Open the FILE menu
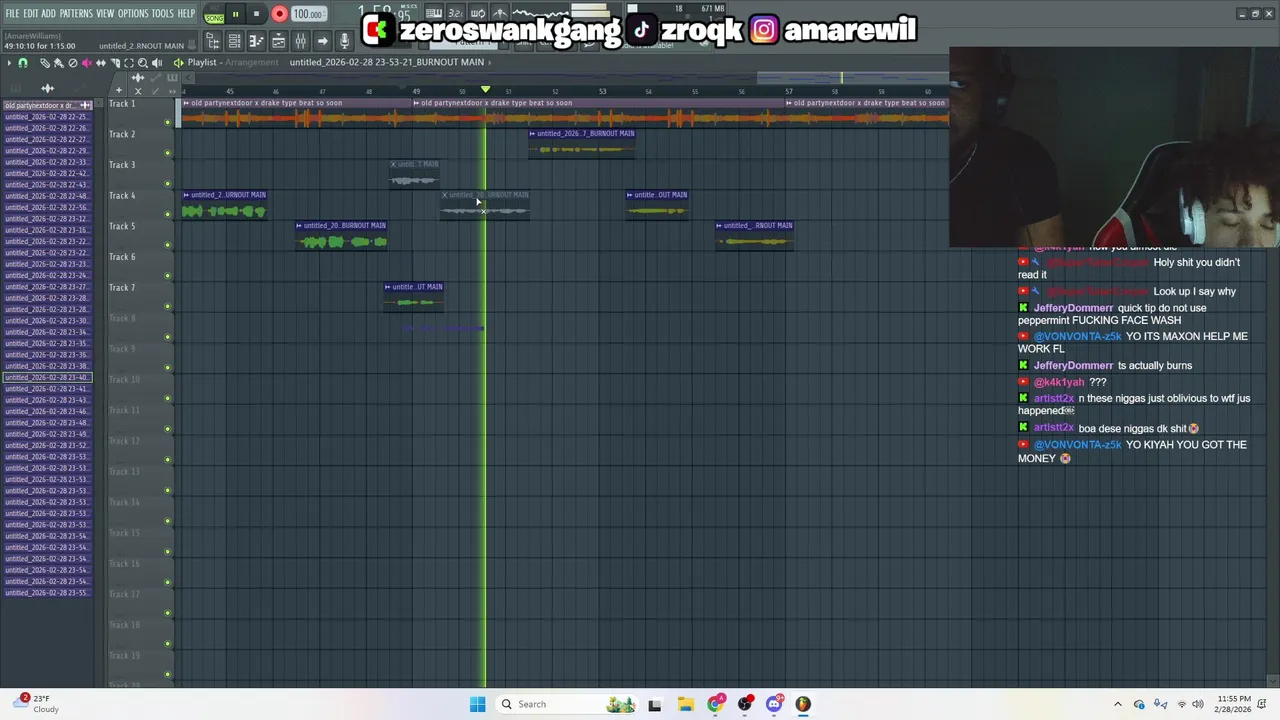Viewport: 1280px width, 720px height. (x=12, y=13)
